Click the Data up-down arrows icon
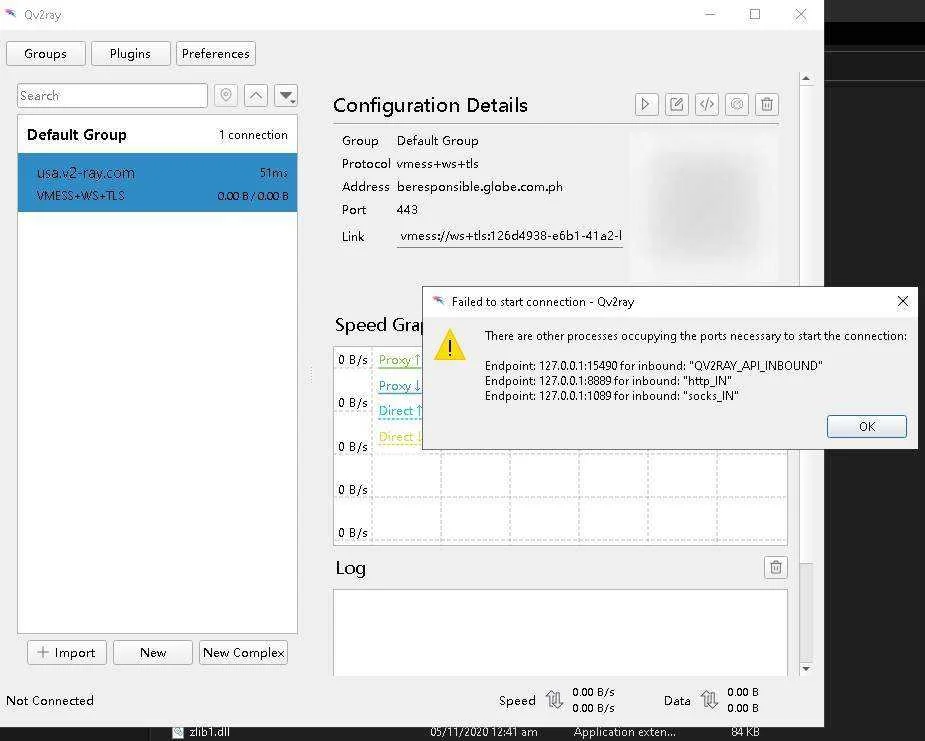This screenshot has height=741, width=925. pyautogui.click(x=709, y=700)
